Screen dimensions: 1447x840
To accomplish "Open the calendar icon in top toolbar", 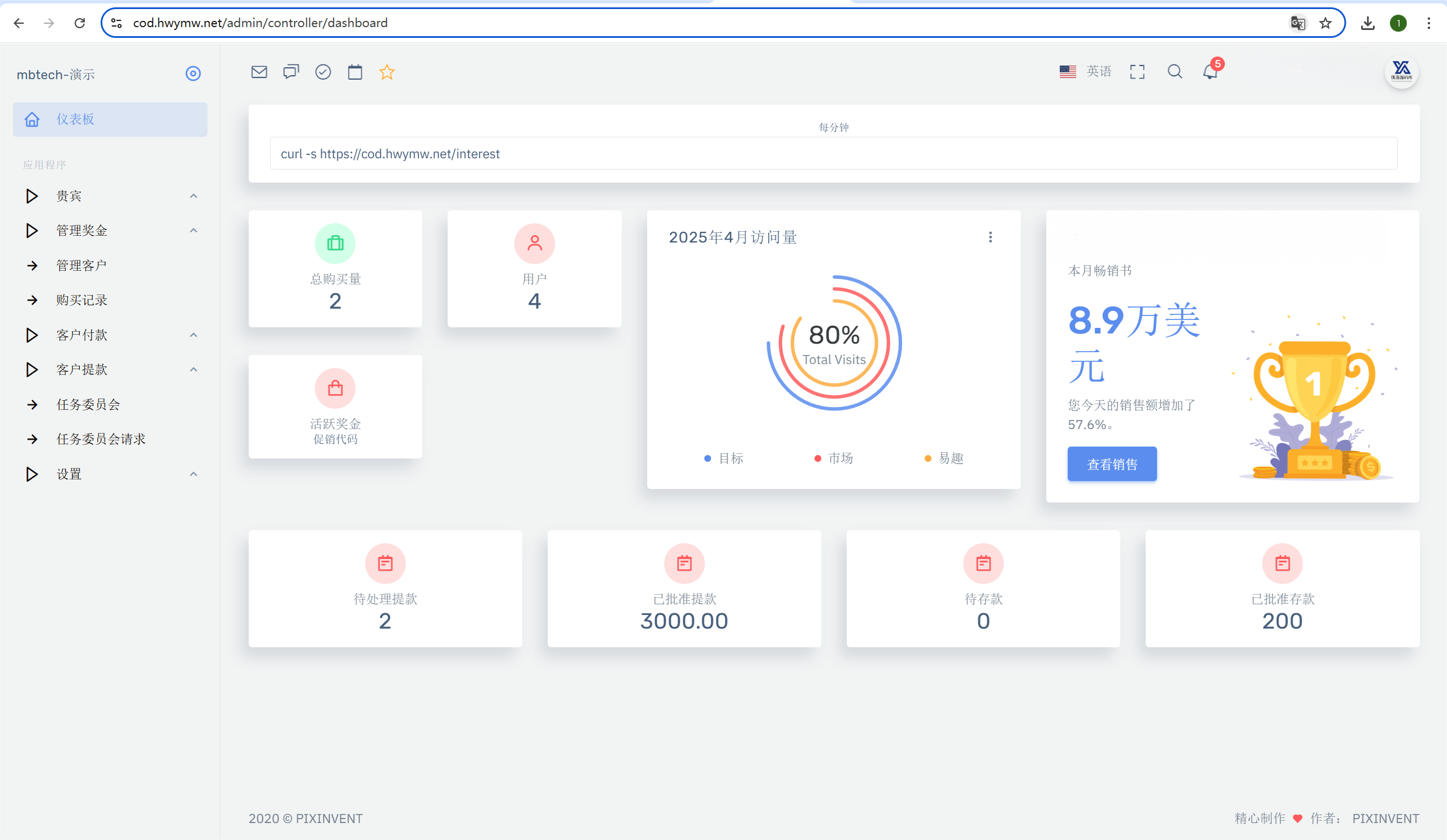I will tap(355, 72).
